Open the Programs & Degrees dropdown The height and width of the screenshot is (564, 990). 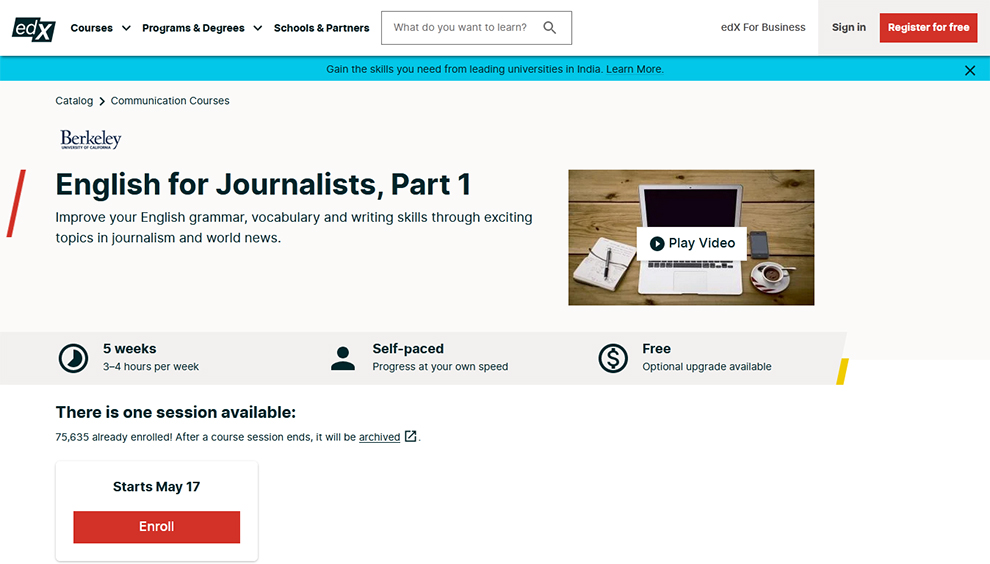[x=202, y=28]
